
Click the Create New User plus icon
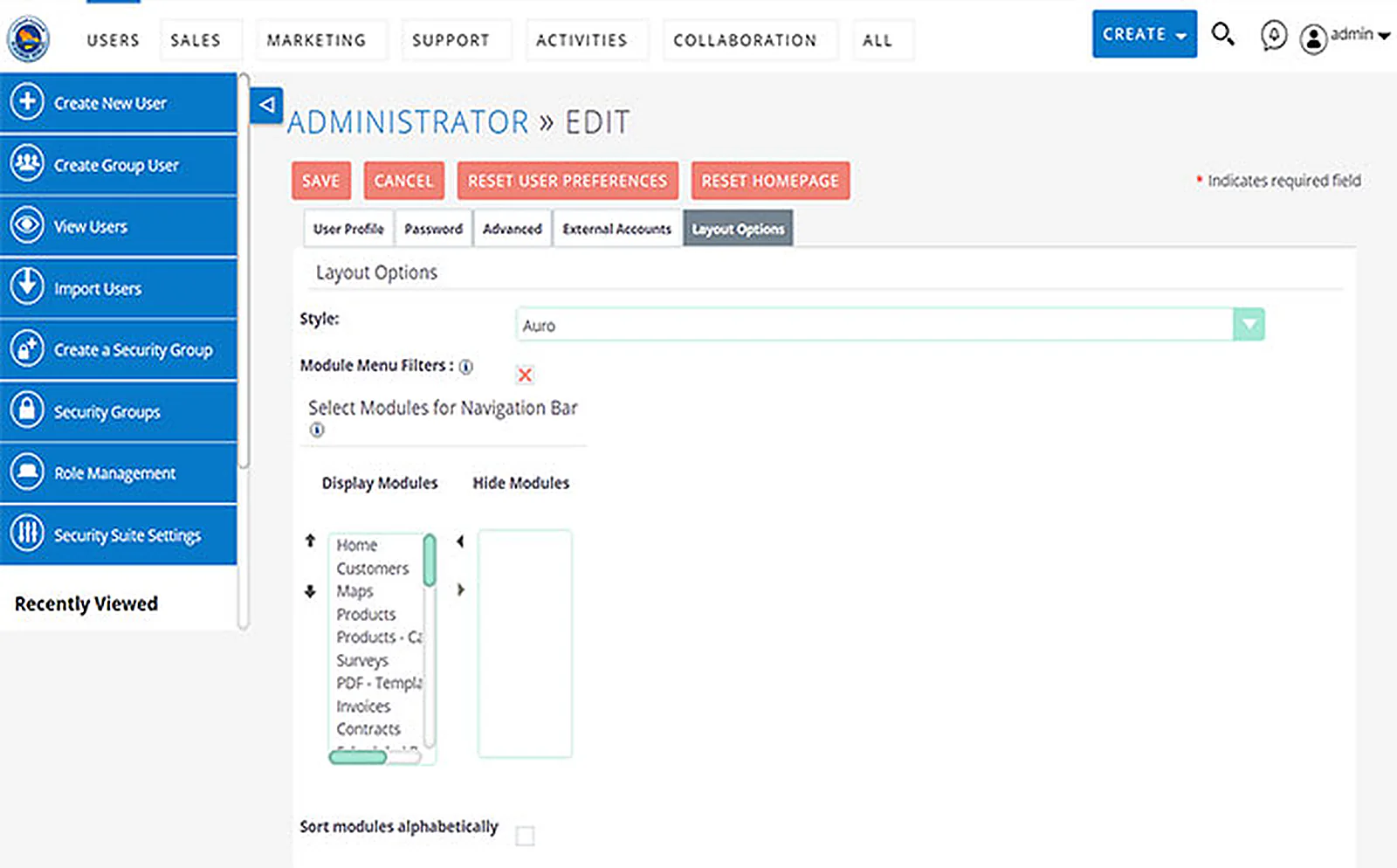[x=27, y=101]
